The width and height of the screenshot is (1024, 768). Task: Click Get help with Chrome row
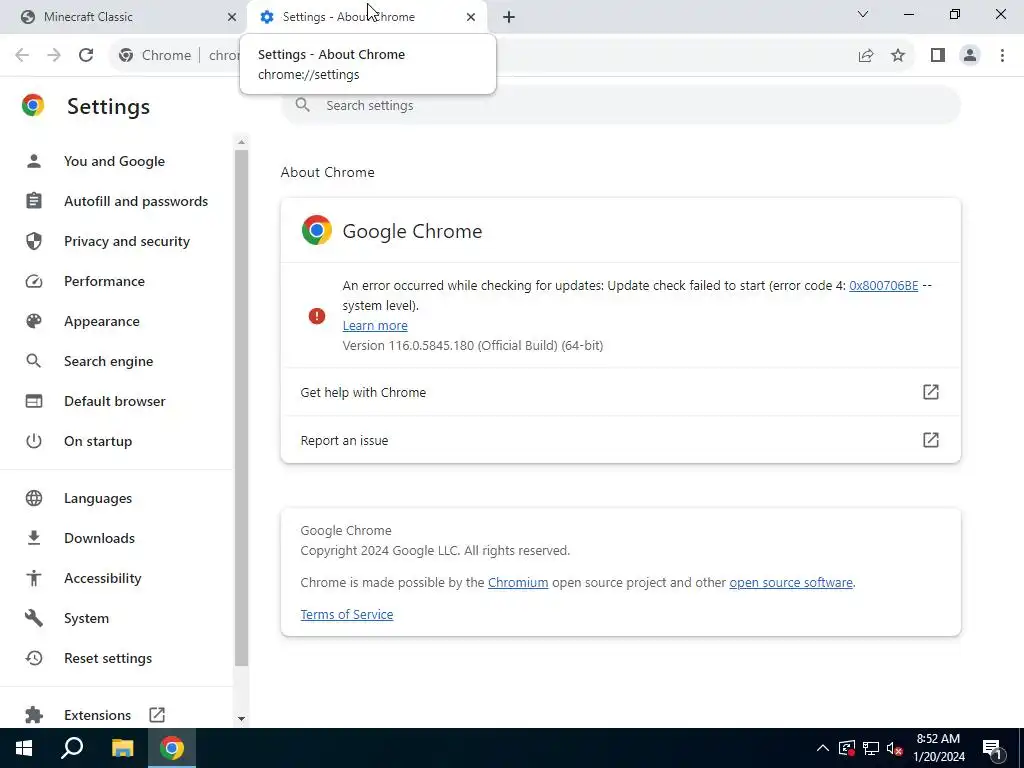(620, 392)
